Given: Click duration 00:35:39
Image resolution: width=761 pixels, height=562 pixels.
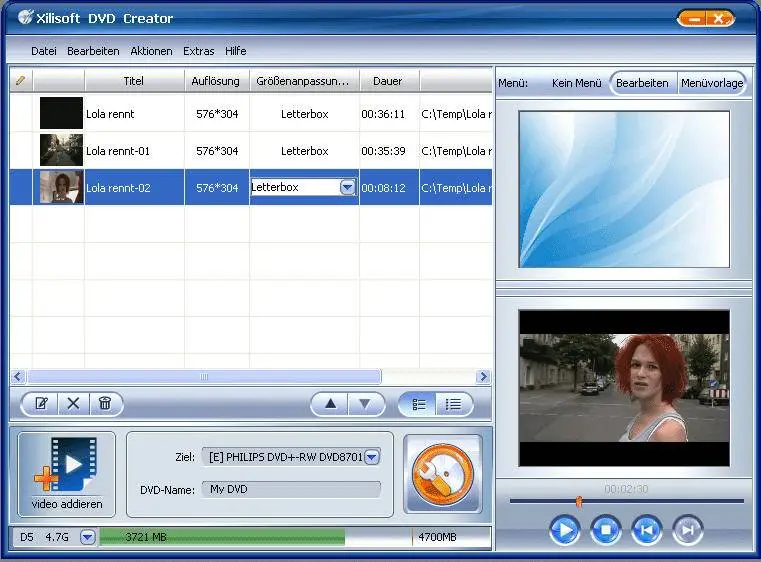Looking at the screenshot, I should [x=383, y=151].
